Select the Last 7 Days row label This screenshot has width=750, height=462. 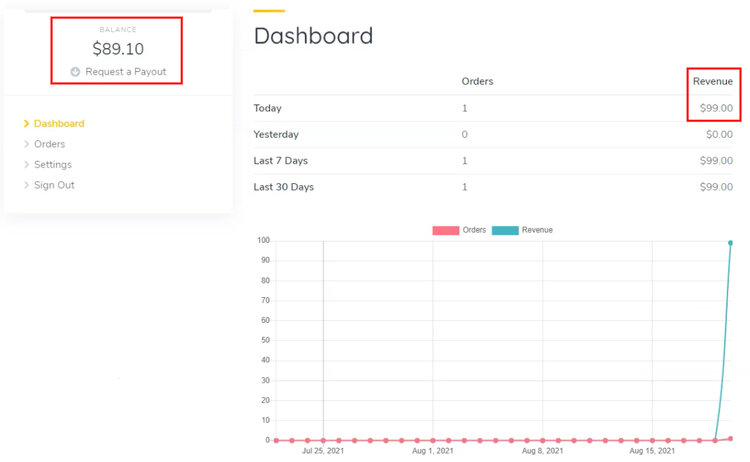pos(280,161)
